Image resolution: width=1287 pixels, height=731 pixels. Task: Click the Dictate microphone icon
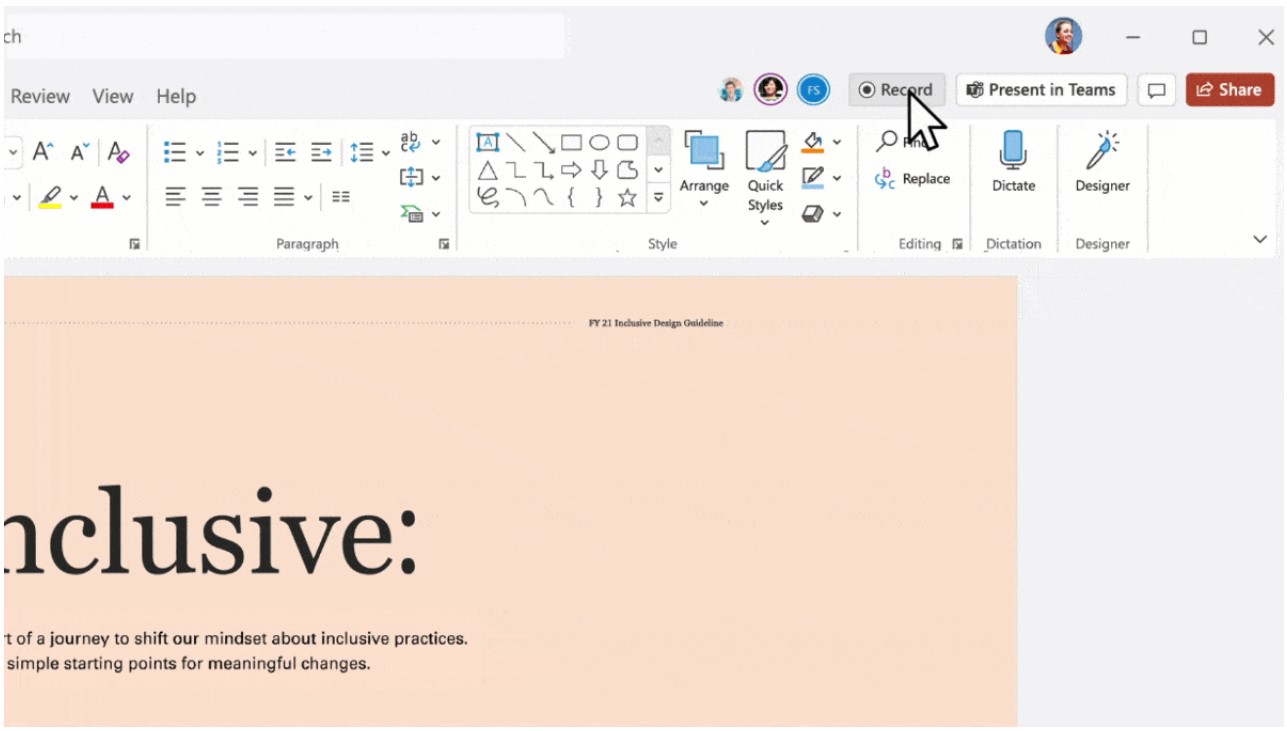click(1013, 152)
